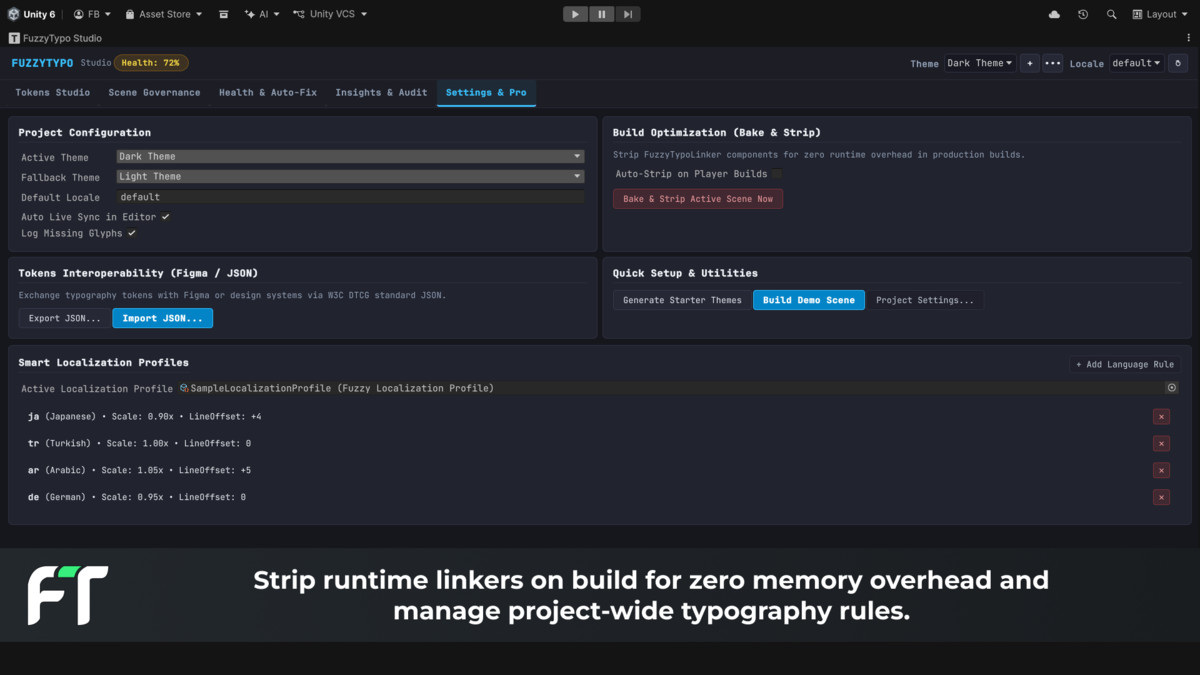Screen dimensions: 1200x675
Task: Expand the Active Theme dropdown
Action: coord(350,156)
